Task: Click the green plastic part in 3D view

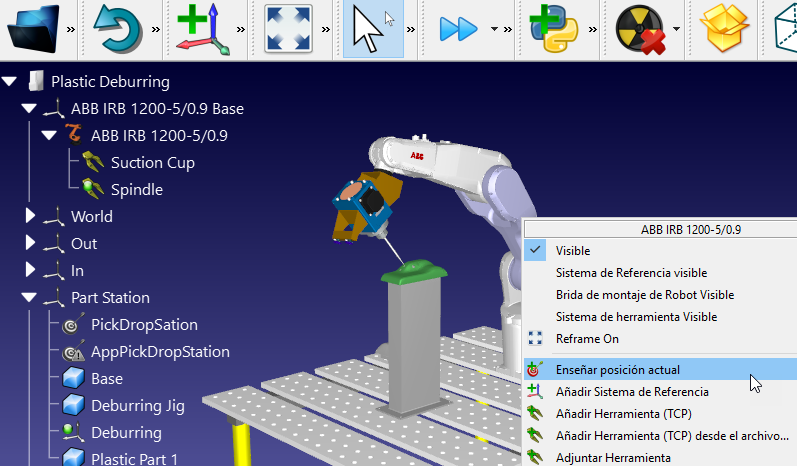Action: (419, 268)
